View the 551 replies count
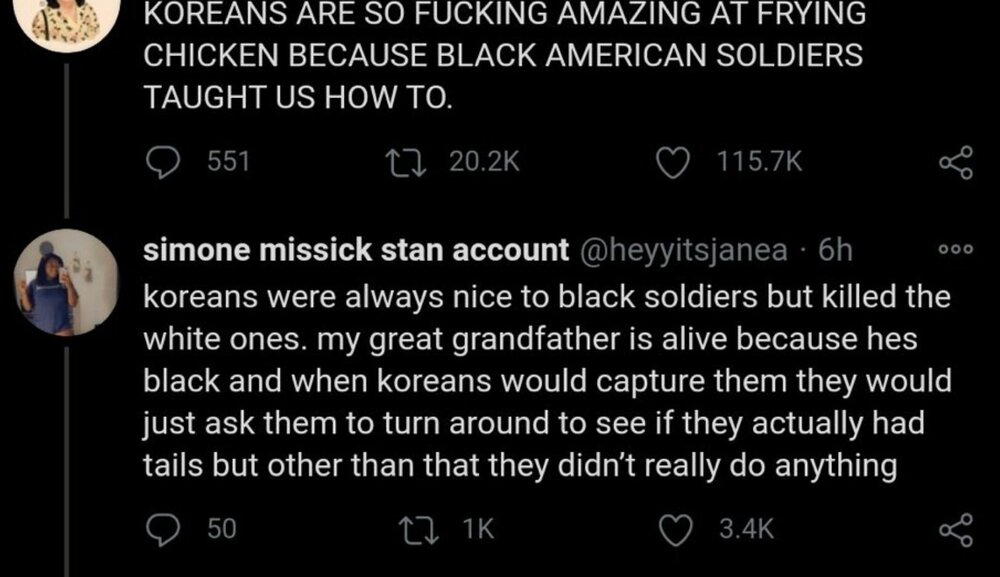 [227, 162]
